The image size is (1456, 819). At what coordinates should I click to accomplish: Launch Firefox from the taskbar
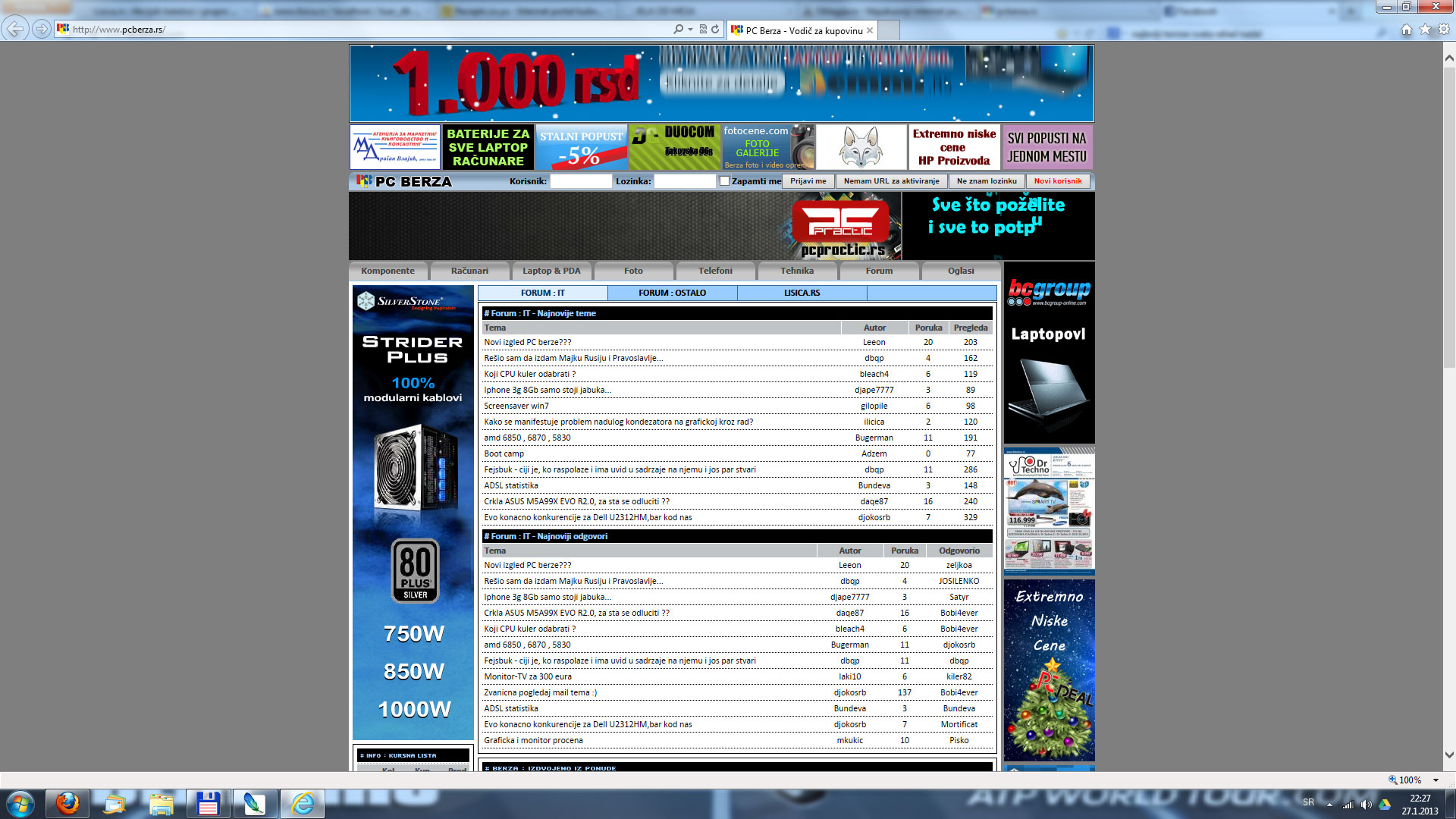67,804
